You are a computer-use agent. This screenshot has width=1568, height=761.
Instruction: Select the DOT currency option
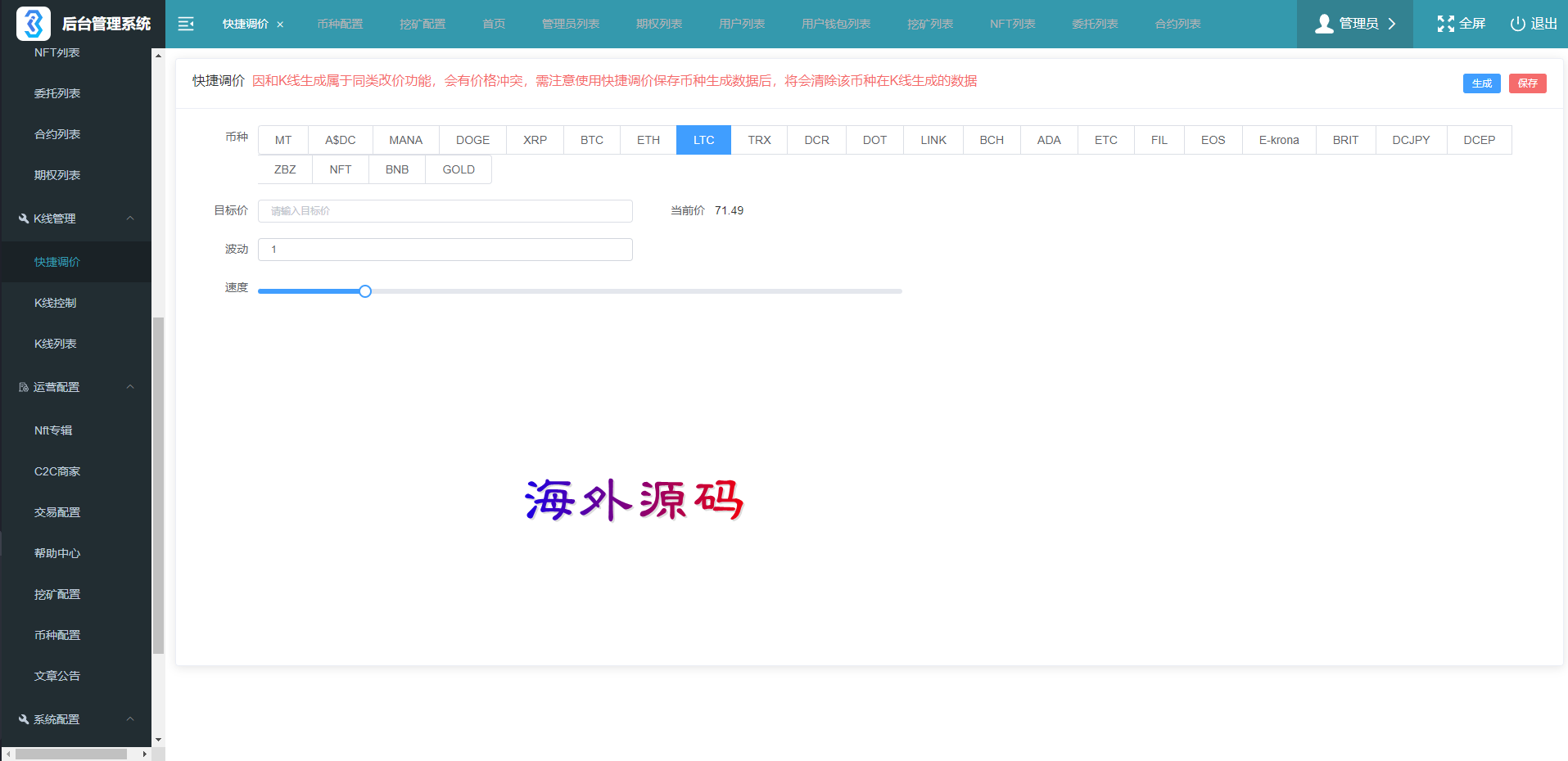click(x=875, y=140)
